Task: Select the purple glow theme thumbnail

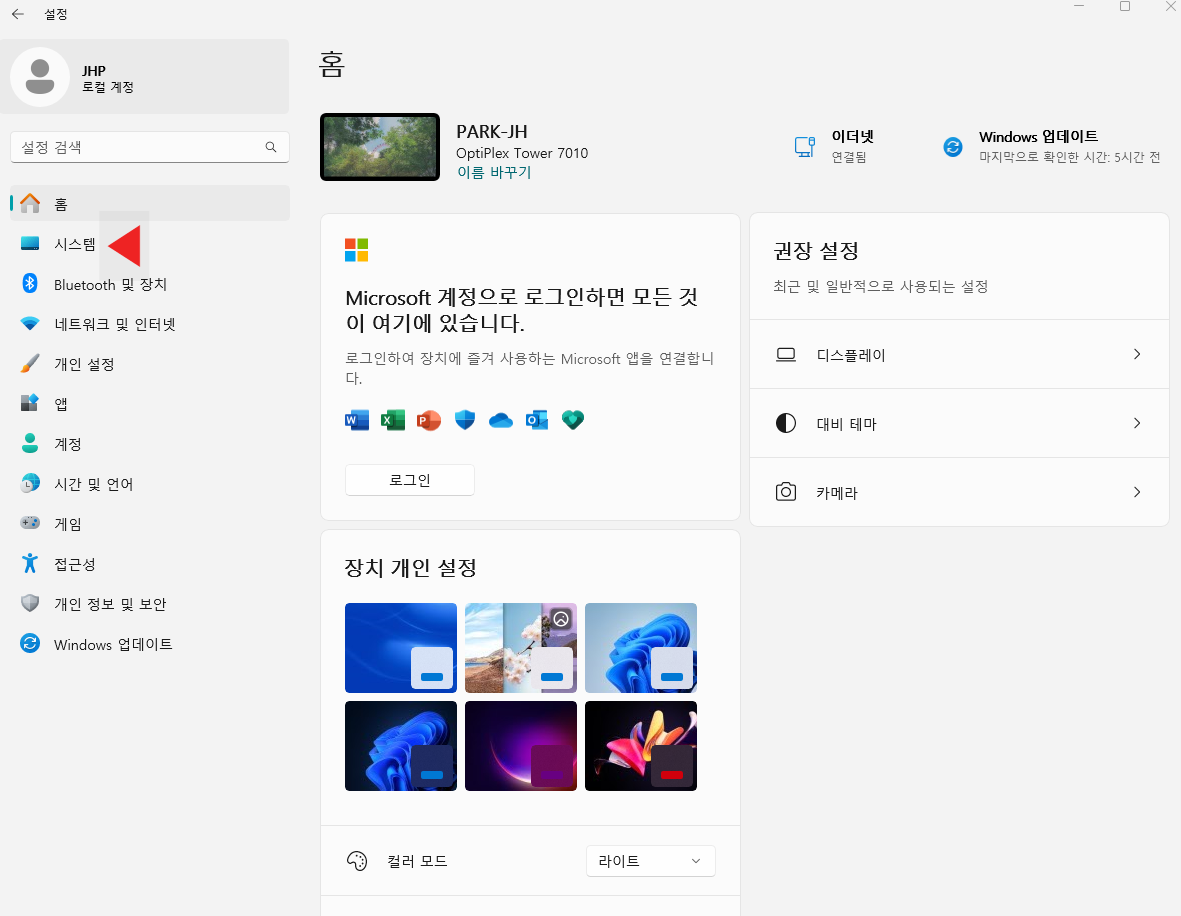Action: (x=521, y=746)
